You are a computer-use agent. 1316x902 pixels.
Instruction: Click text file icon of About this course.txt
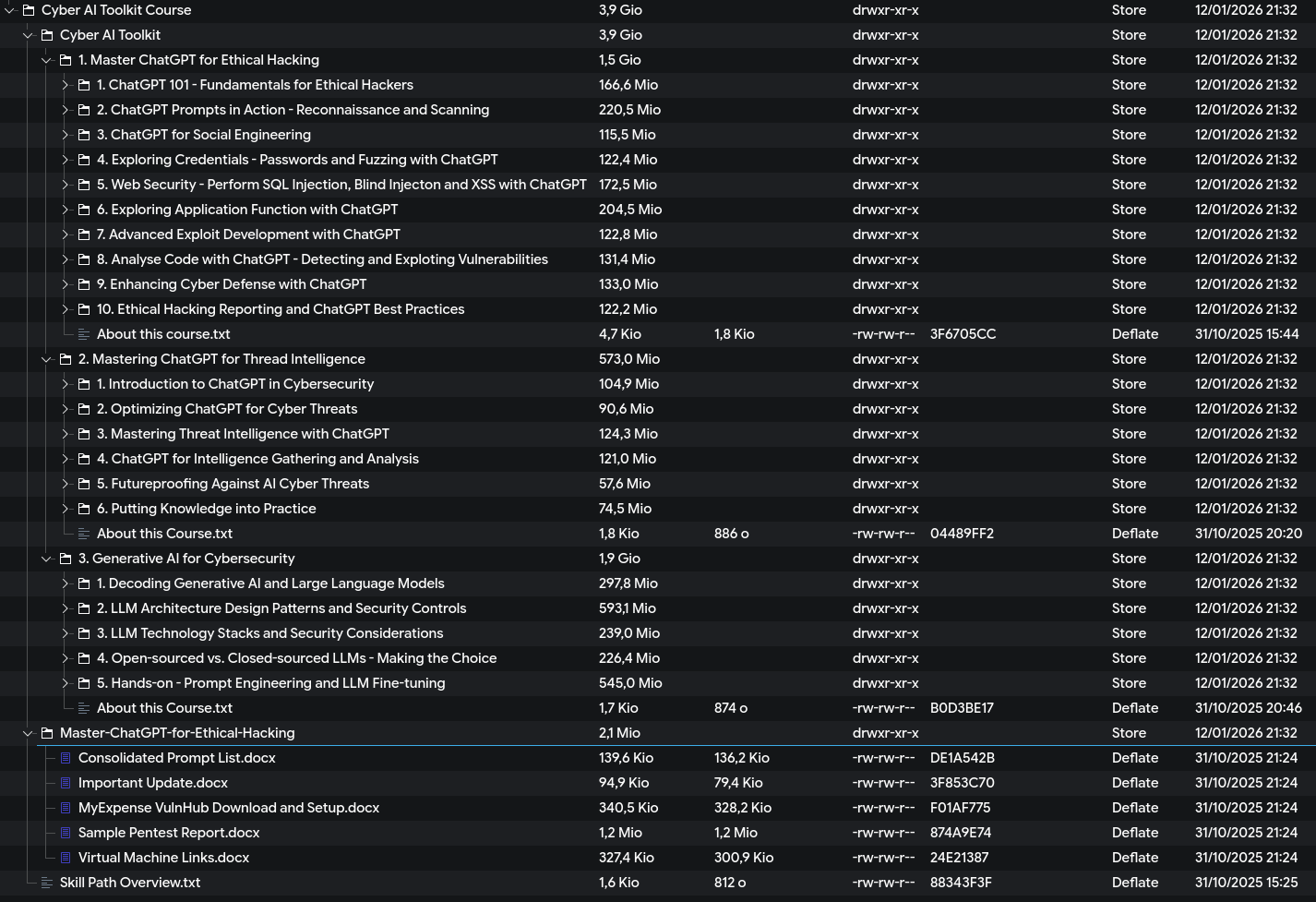(84, 334)
